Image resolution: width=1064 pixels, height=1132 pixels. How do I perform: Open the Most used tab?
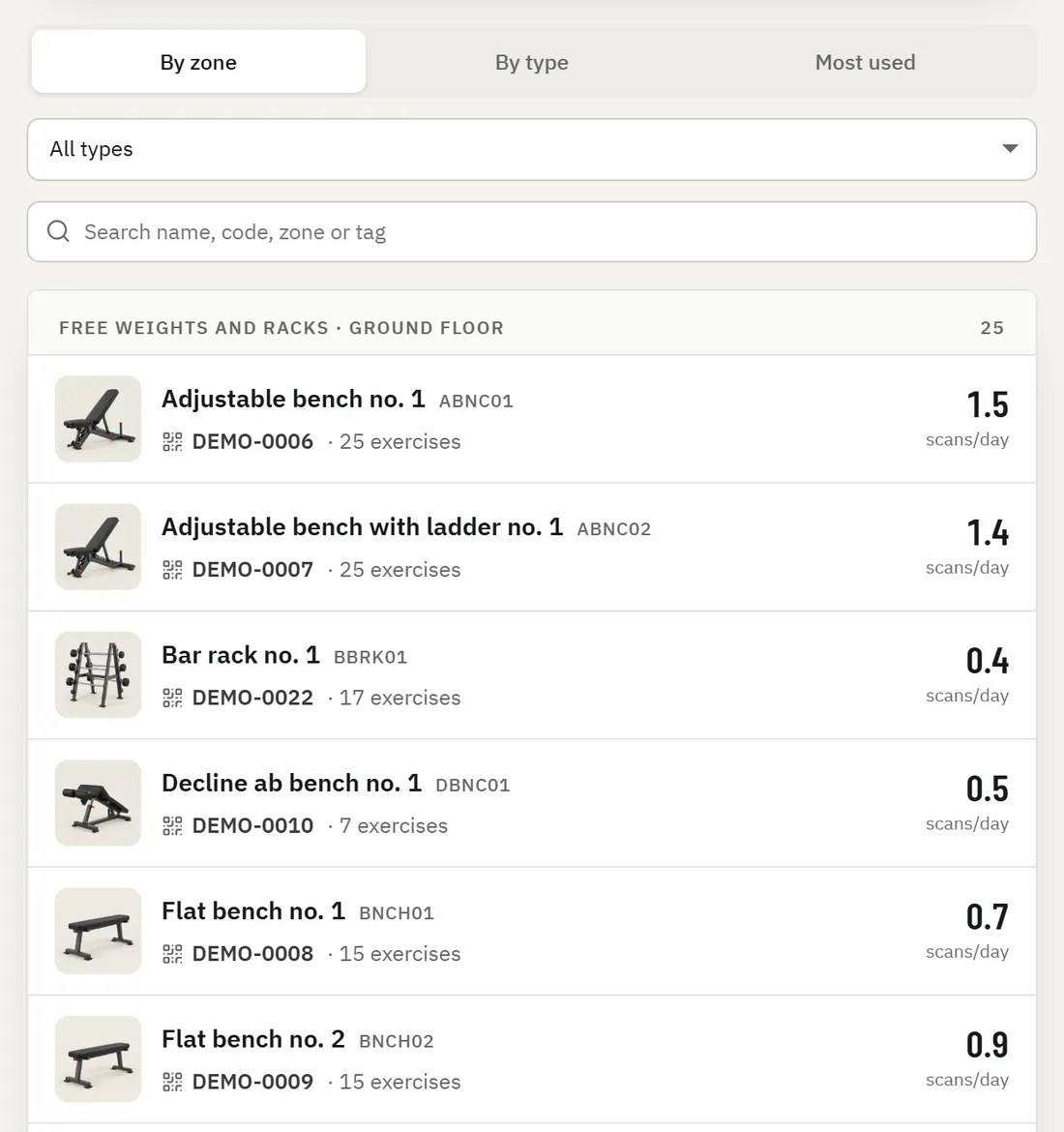pyautogui.click(x=865, y=62)
